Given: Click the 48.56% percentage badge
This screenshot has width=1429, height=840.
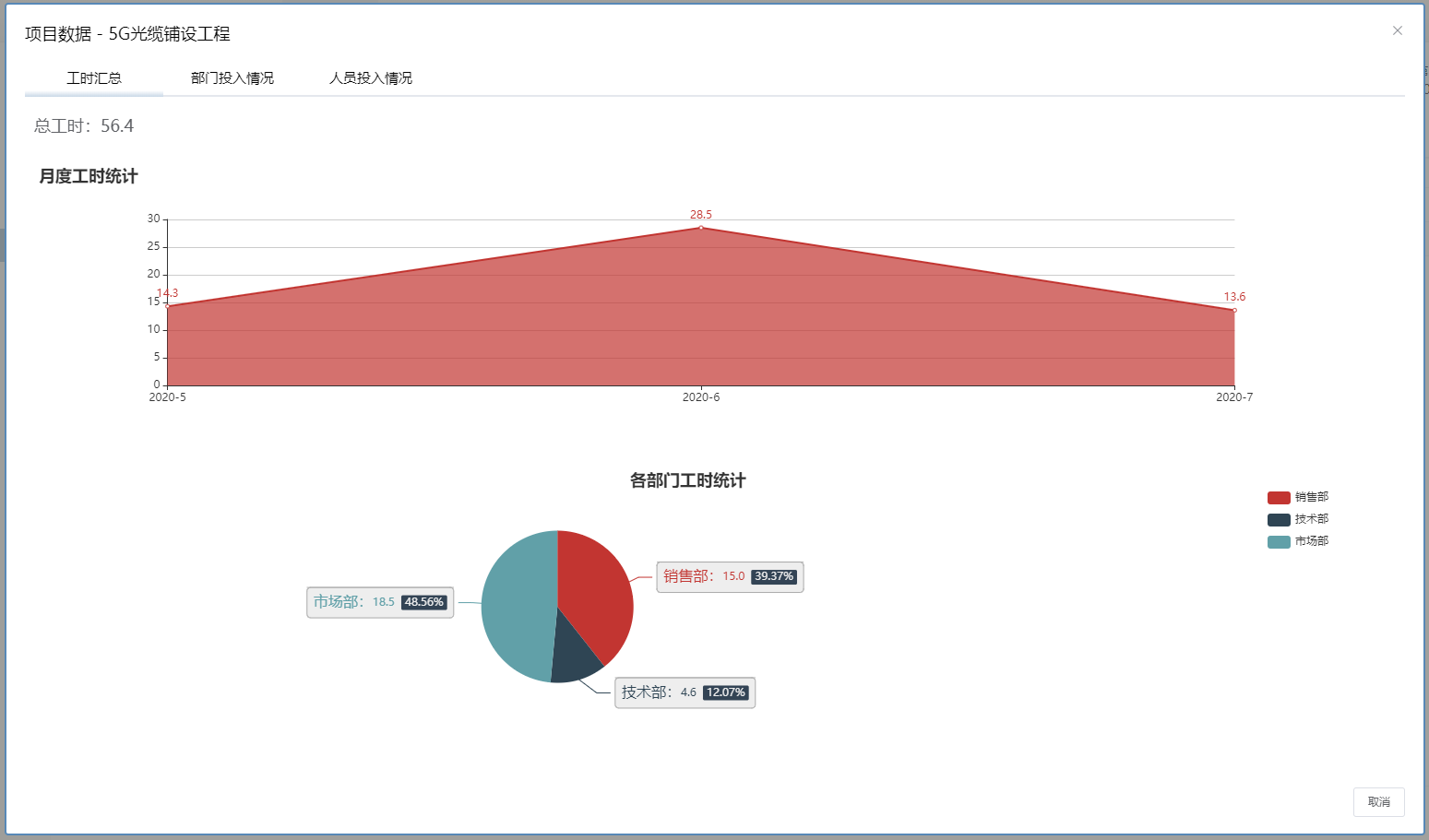Looking at the screenshot, I should (424, 602).
